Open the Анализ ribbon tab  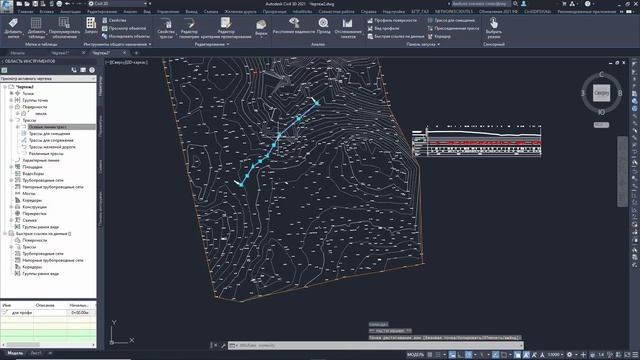click(130, 12)
